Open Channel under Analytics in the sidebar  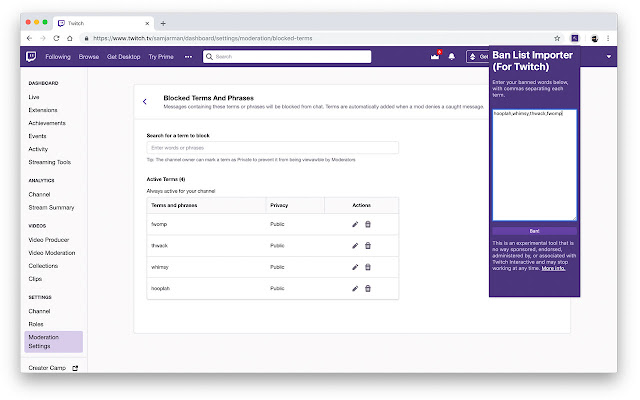pyautogui.click(x=39, y=195)
